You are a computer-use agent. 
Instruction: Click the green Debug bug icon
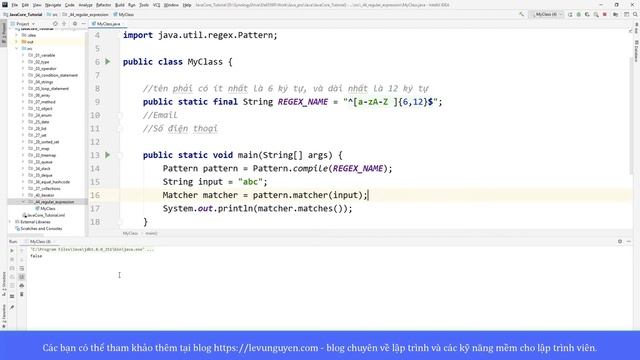pyautogui.click(x=578, y=14)
